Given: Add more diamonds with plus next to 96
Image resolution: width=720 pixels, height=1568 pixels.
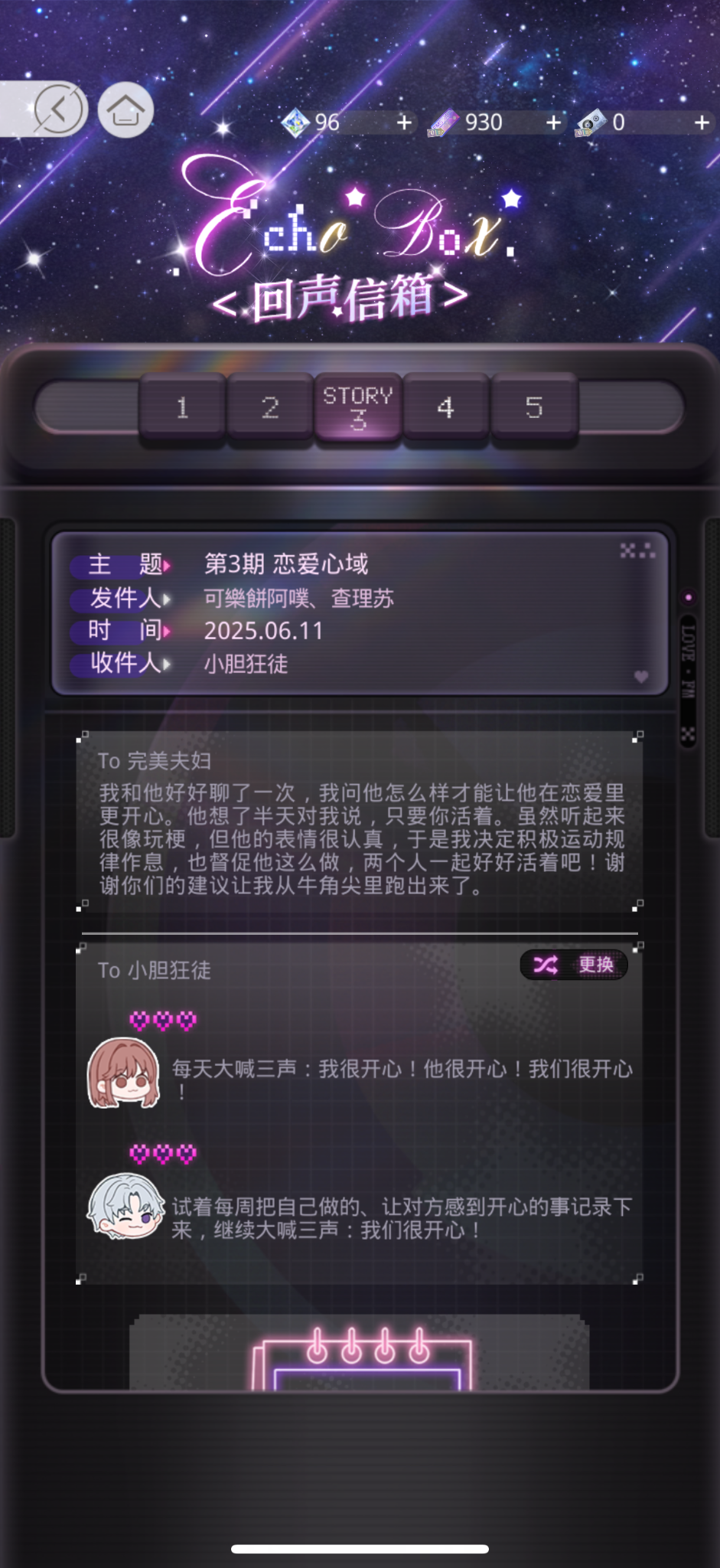Looking at the screenshot, I should point(404,122).
